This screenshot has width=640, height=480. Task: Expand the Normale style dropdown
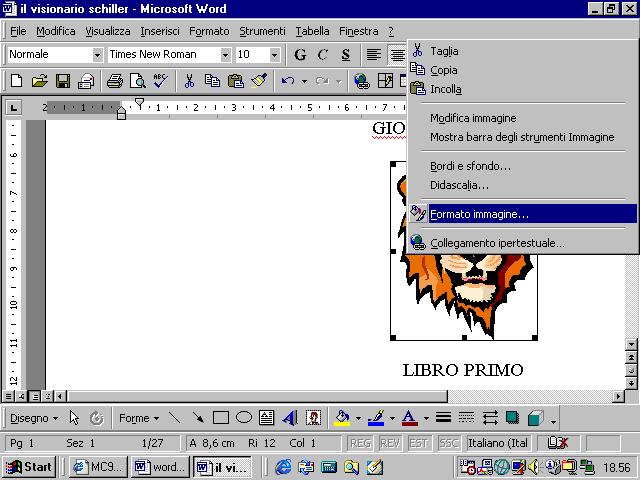click(x=98, y=54)
